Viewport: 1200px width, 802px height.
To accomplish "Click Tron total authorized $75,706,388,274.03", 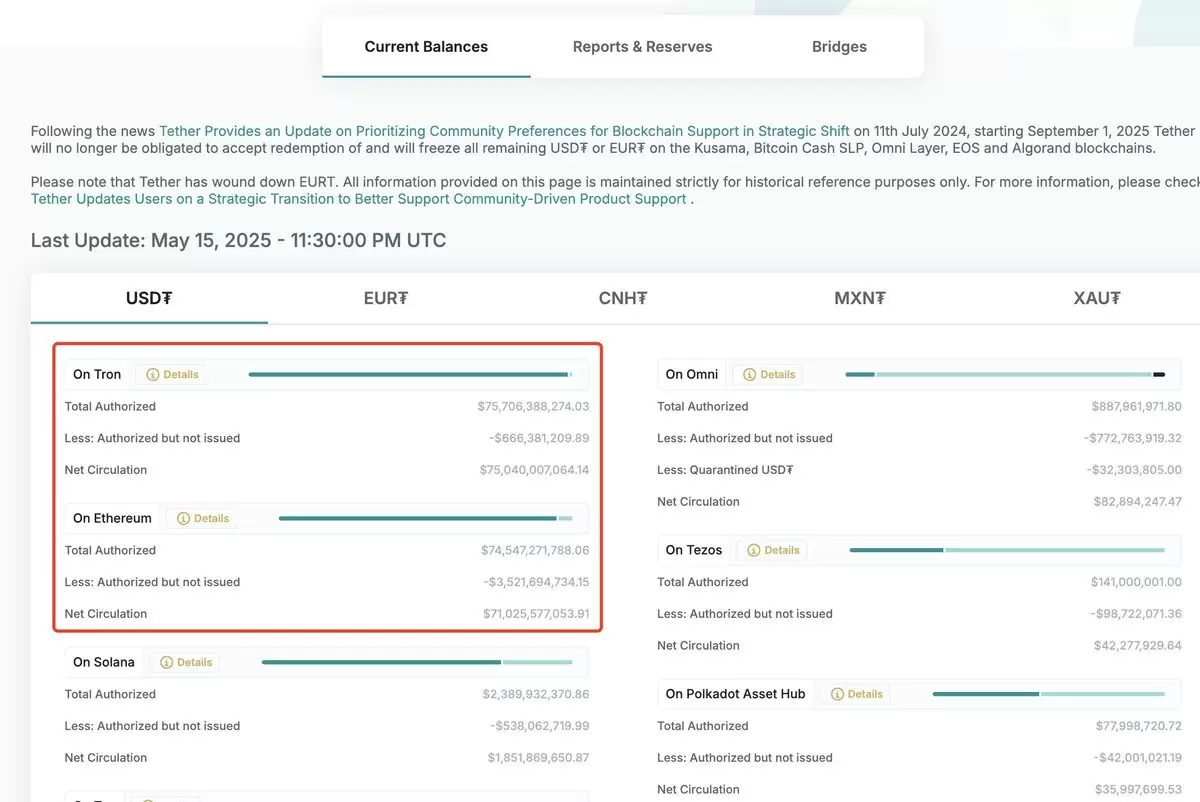I will (x=533, y=407).
